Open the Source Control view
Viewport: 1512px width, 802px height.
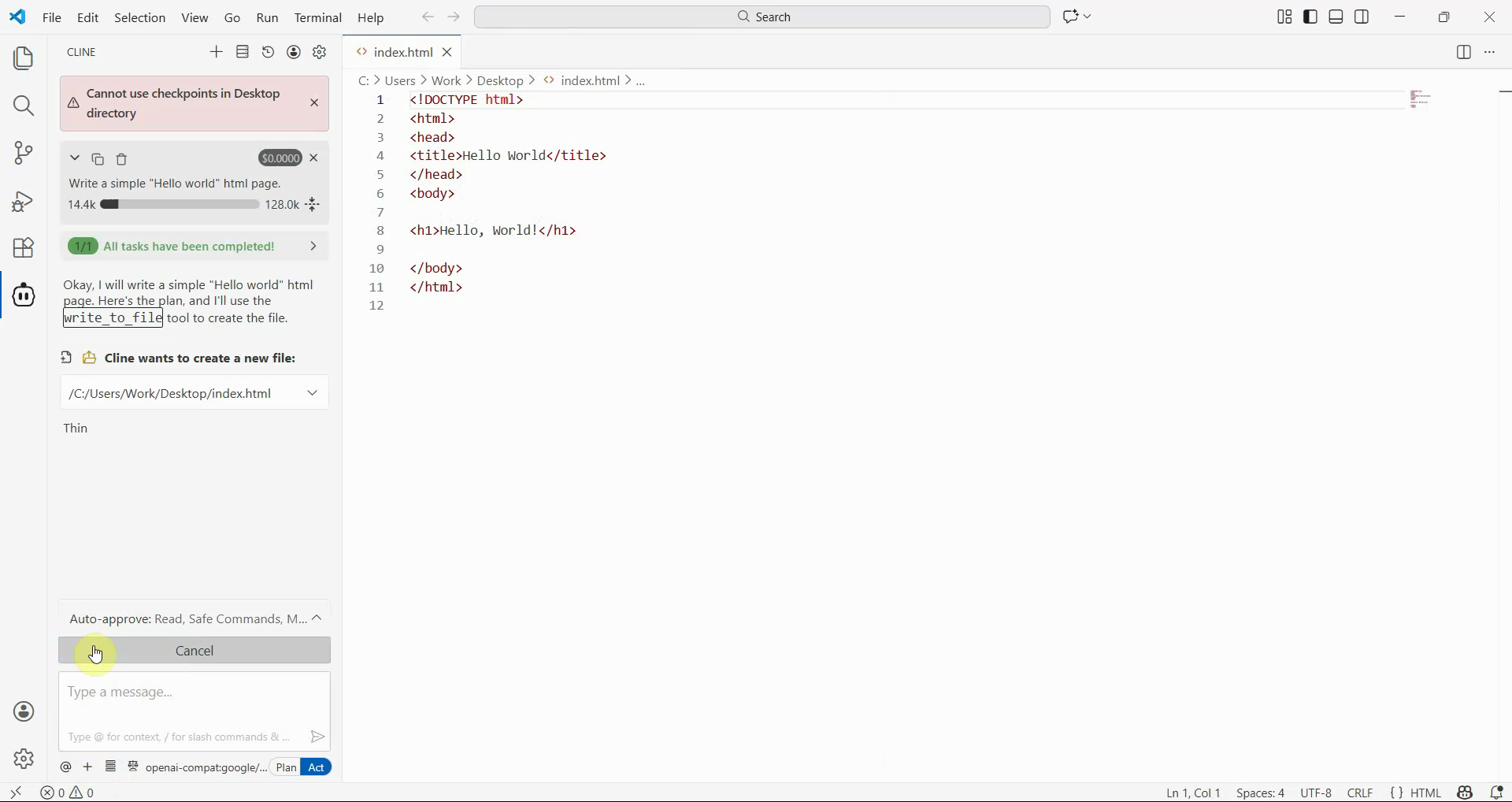(24, 153)
